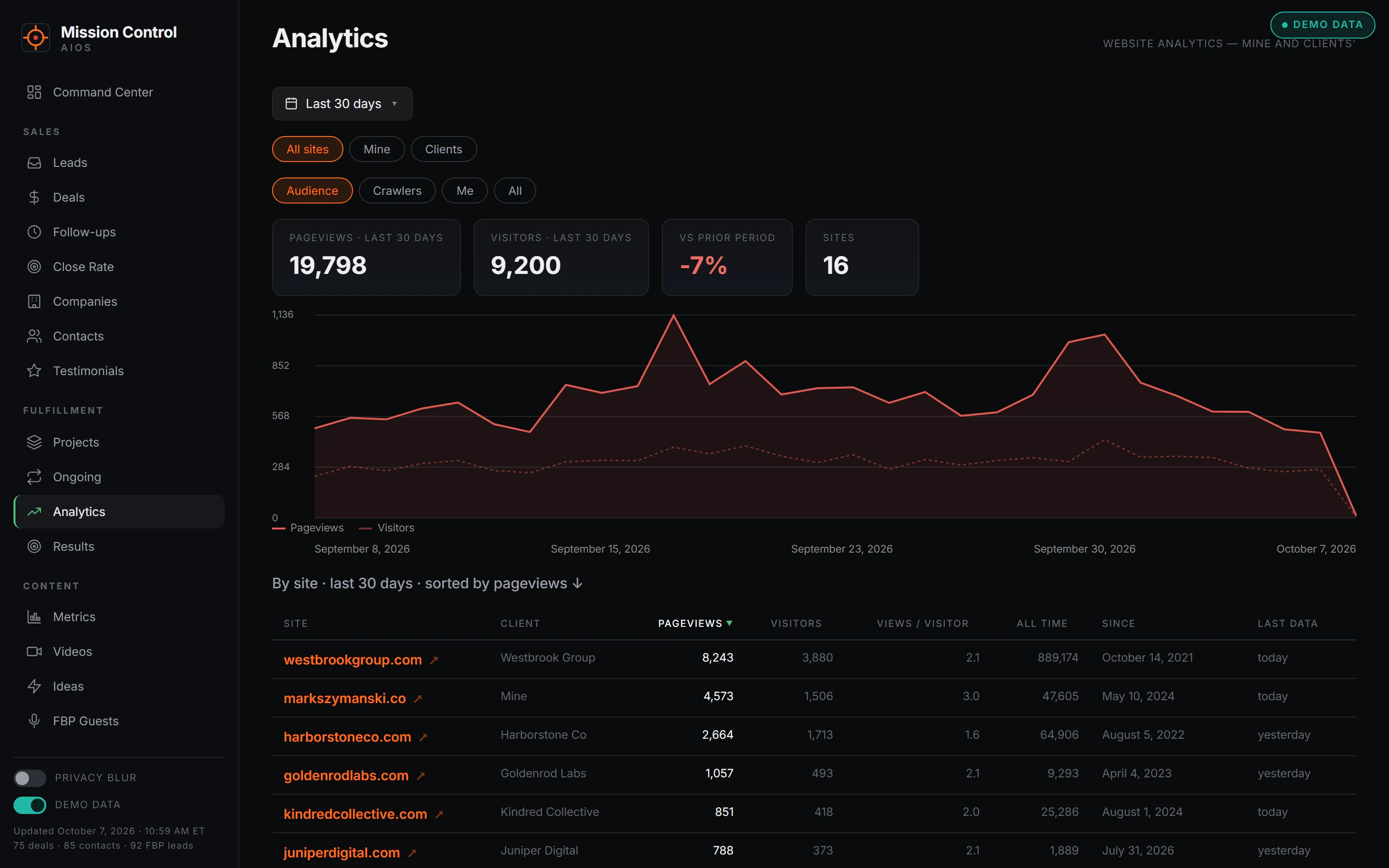Open external link arrow for markszymanski.co
The image size is (1389, 868).
coord(419,699)
